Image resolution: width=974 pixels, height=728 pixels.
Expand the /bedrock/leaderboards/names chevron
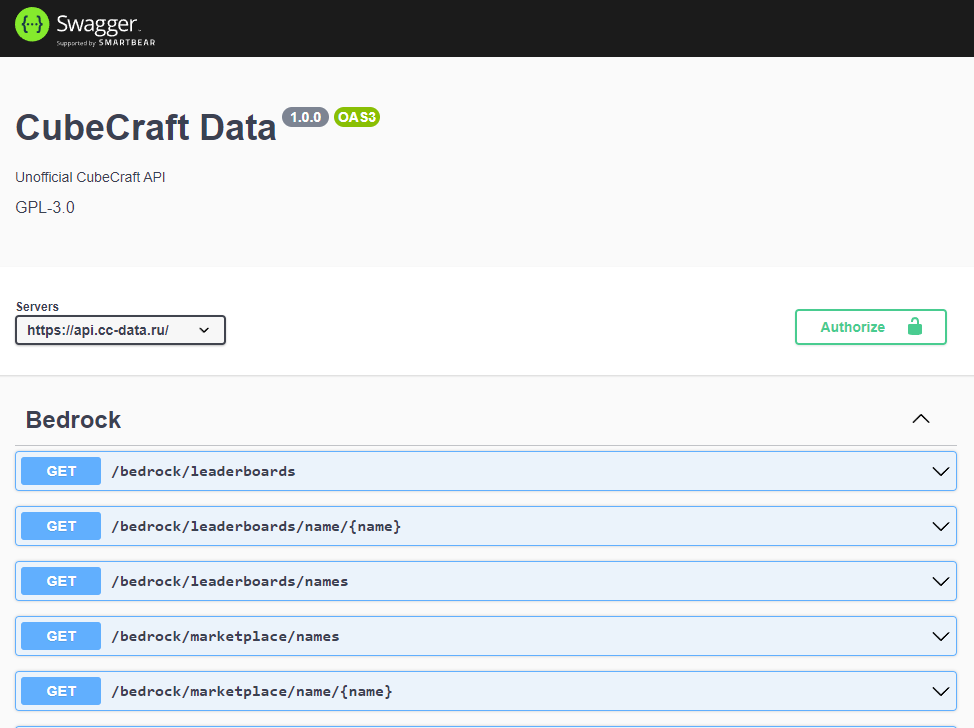point(940,581)
